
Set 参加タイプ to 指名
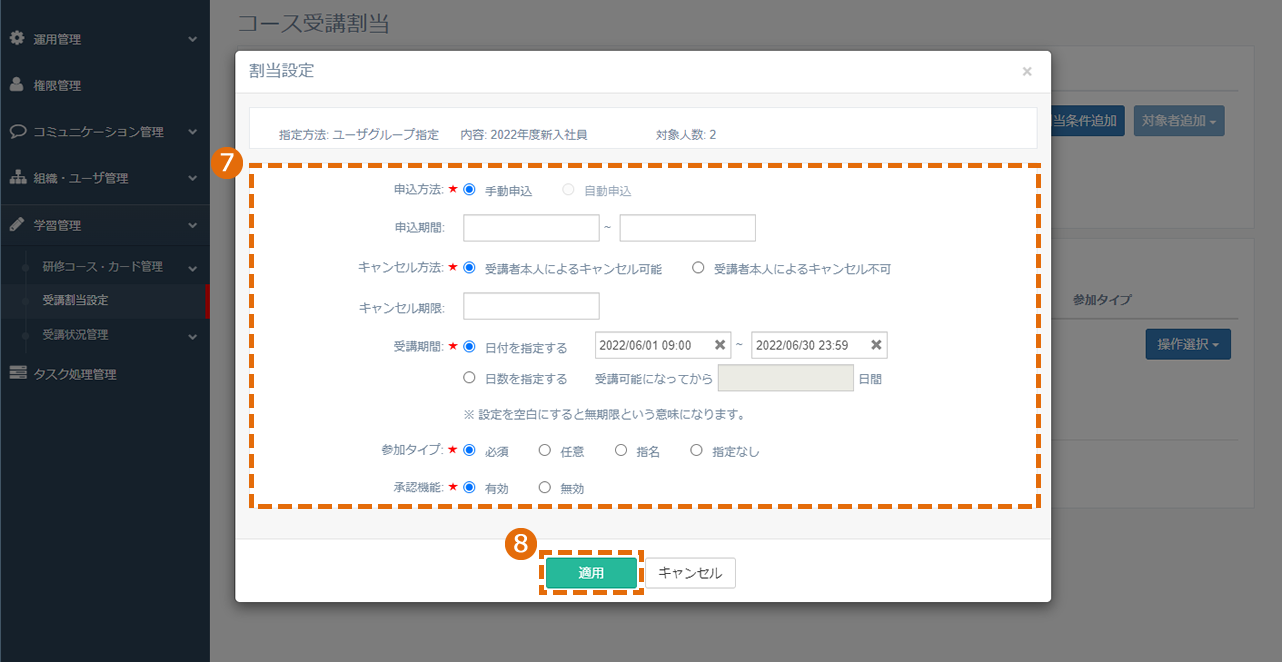(x=621, y=450)
